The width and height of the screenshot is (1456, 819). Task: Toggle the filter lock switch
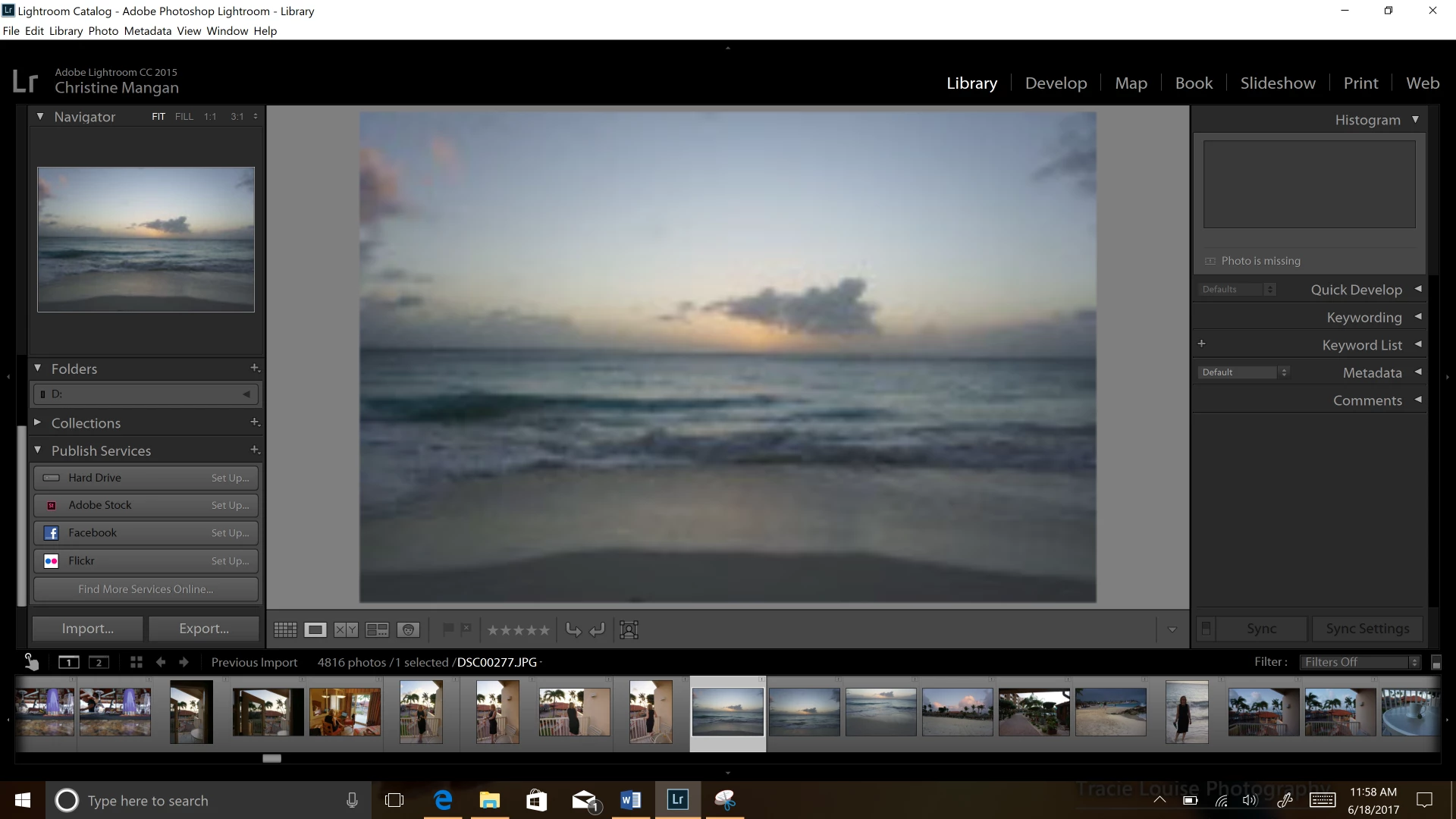(1436, 662)
